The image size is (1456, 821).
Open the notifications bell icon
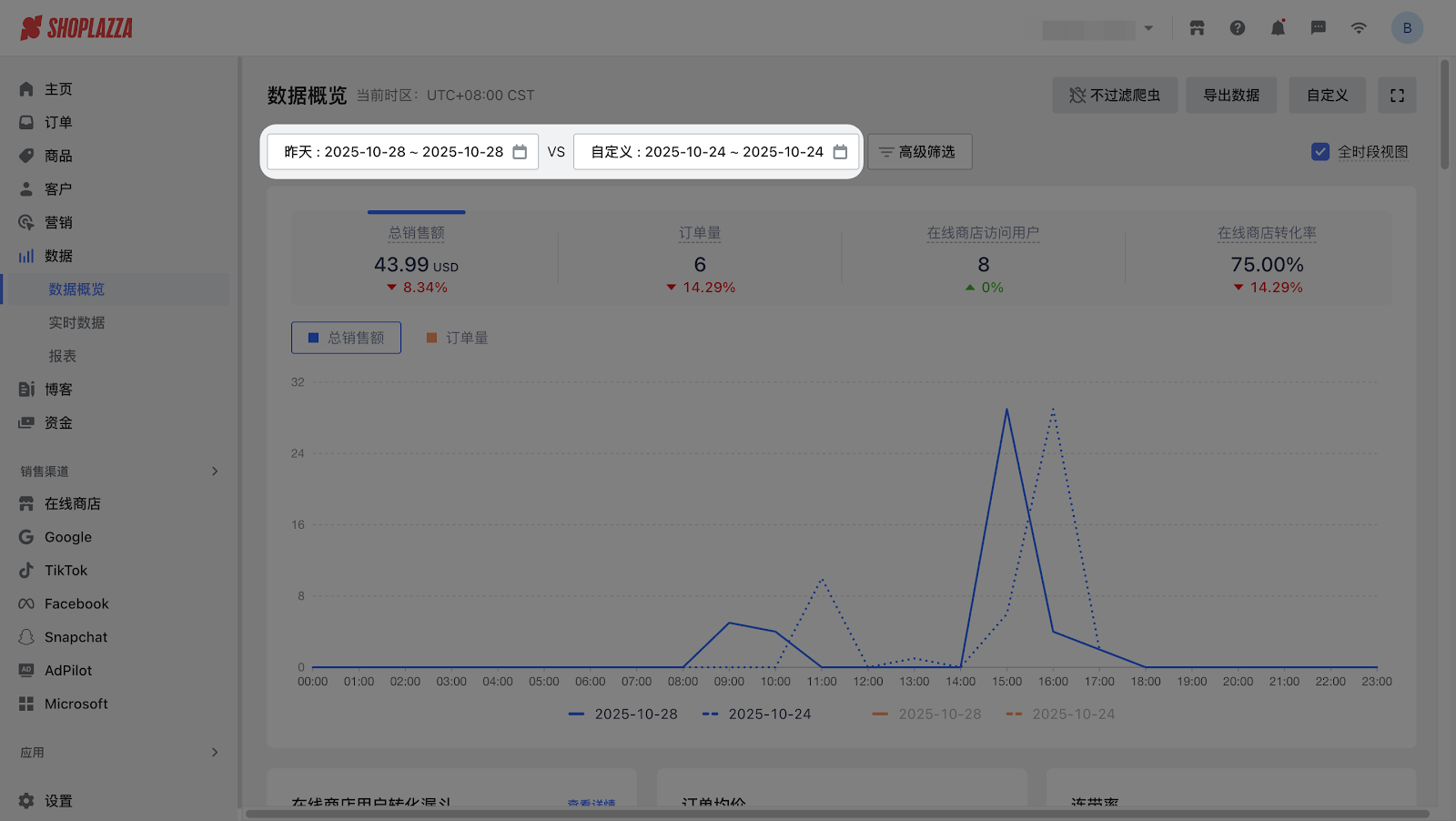1278,28
